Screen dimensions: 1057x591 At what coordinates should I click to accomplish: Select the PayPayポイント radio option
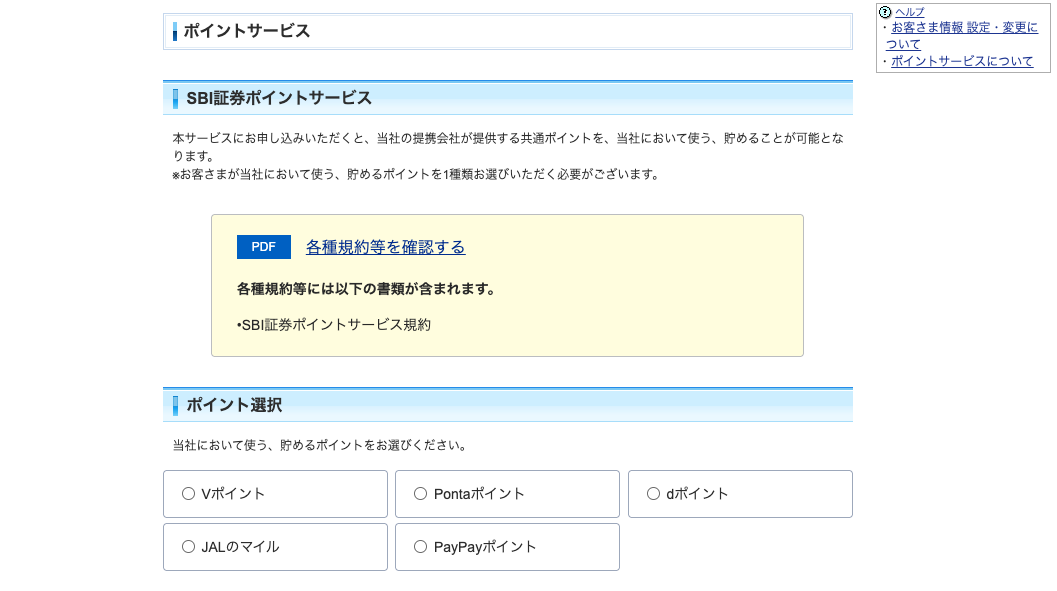tap(421, 547)
